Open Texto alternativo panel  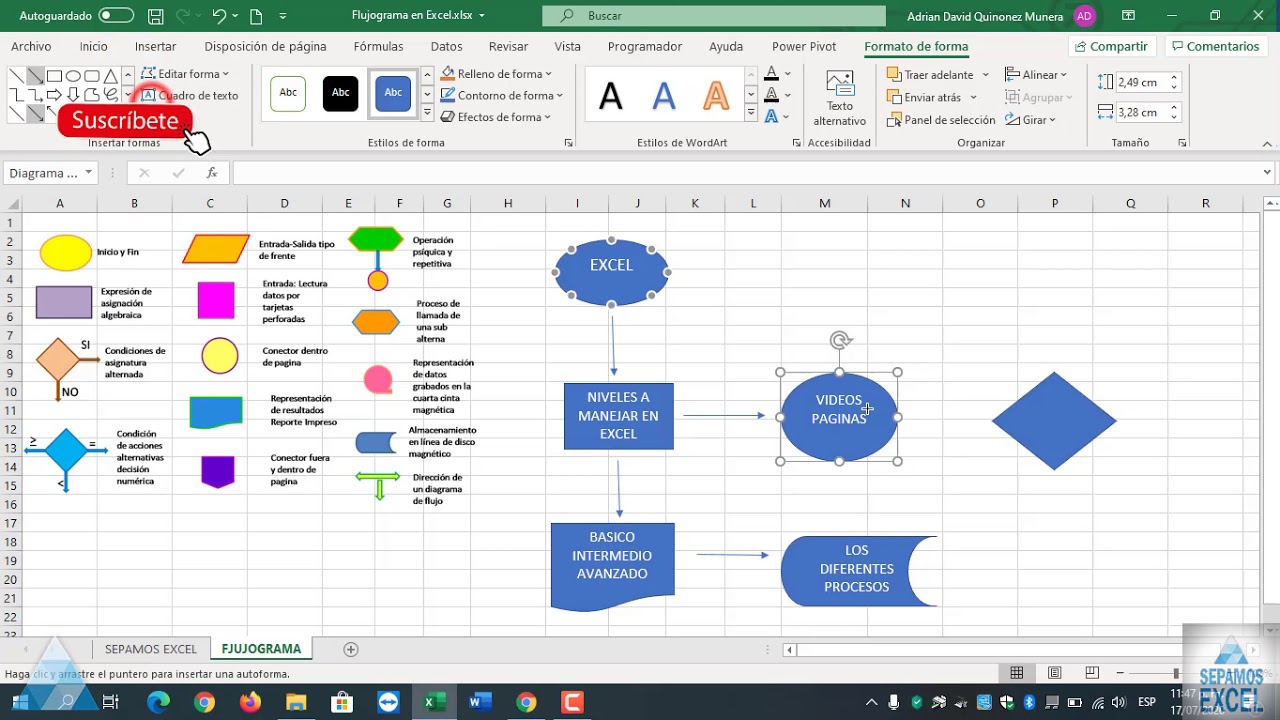point(840,99)
